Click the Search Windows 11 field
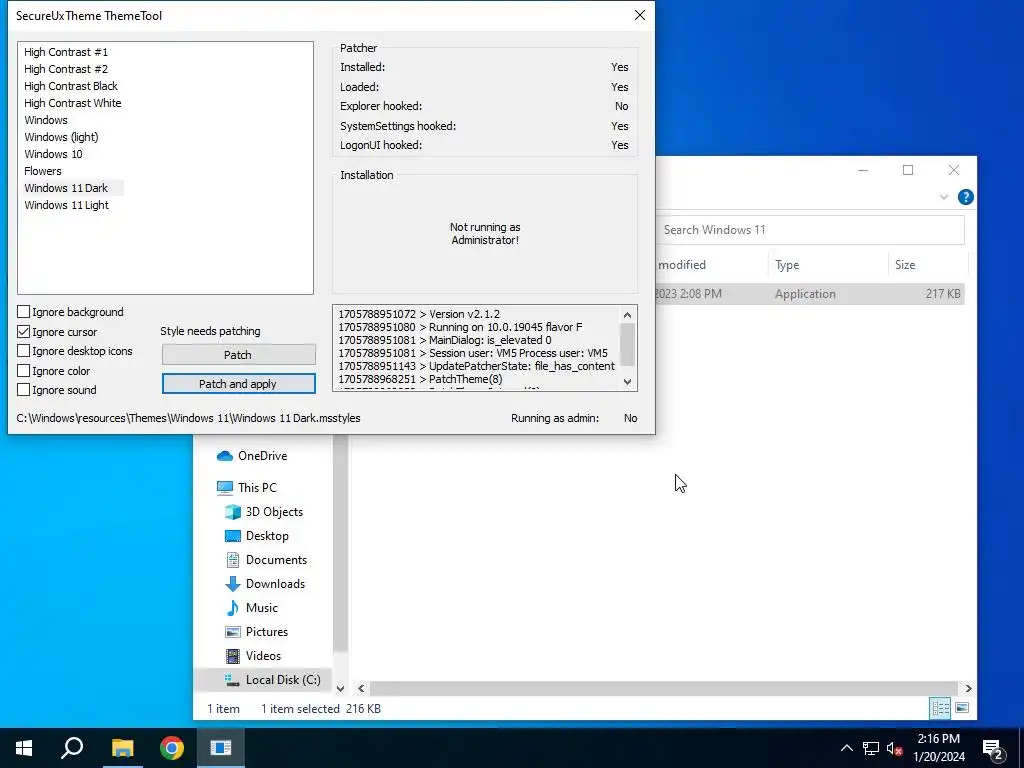1024x768 pixels. pyautogui.click(x=810, y=230)
